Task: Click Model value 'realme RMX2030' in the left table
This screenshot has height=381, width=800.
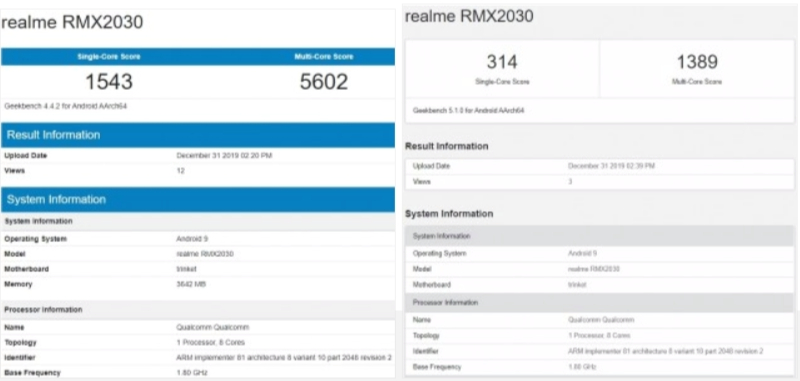Action: click(x=205, y=254)
